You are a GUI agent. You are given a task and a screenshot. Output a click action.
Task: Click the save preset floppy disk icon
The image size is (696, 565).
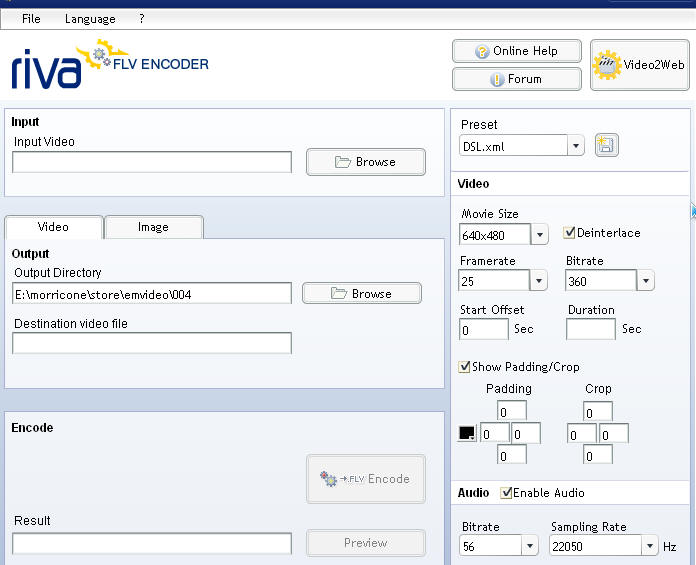pos(606,145)
